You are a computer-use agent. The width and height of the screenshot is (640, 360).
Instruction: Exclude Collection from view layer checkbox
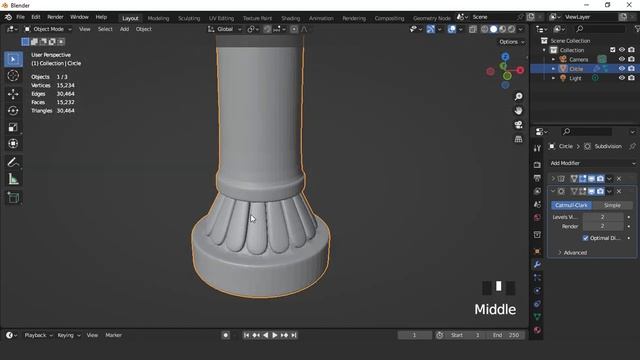612,50
